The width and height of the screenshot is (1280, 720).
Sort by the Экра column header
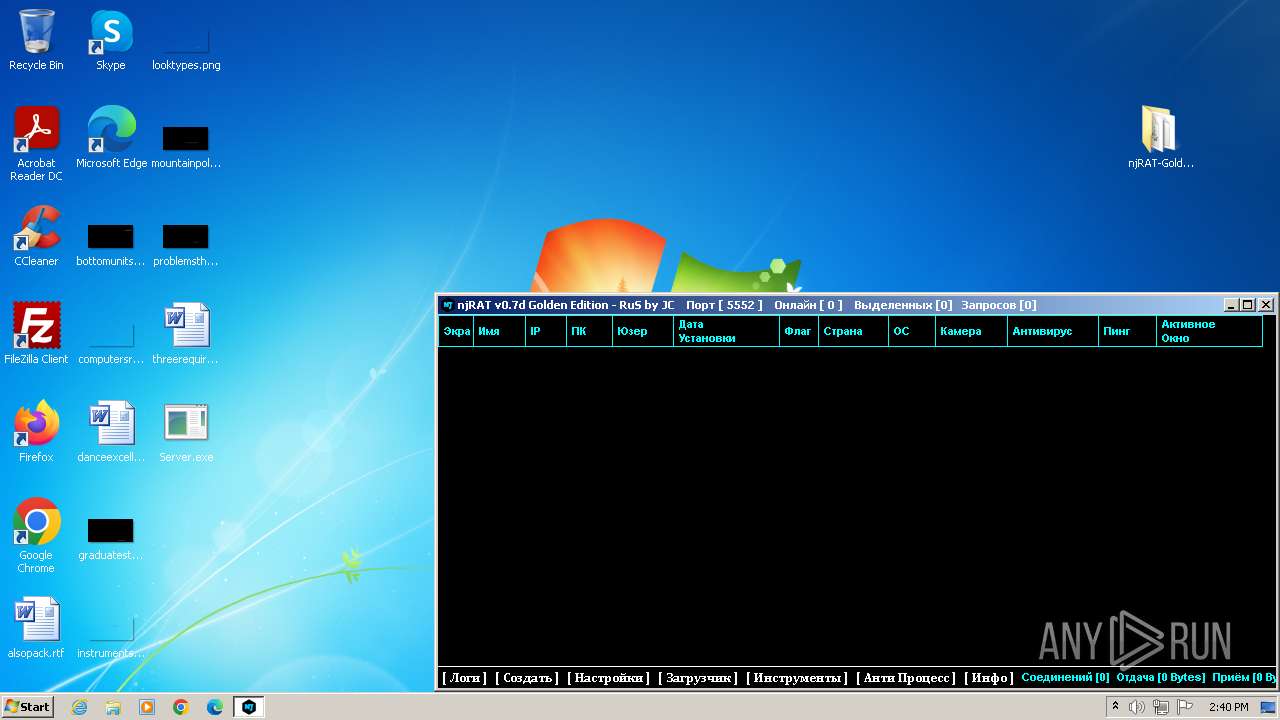point(456,331)
